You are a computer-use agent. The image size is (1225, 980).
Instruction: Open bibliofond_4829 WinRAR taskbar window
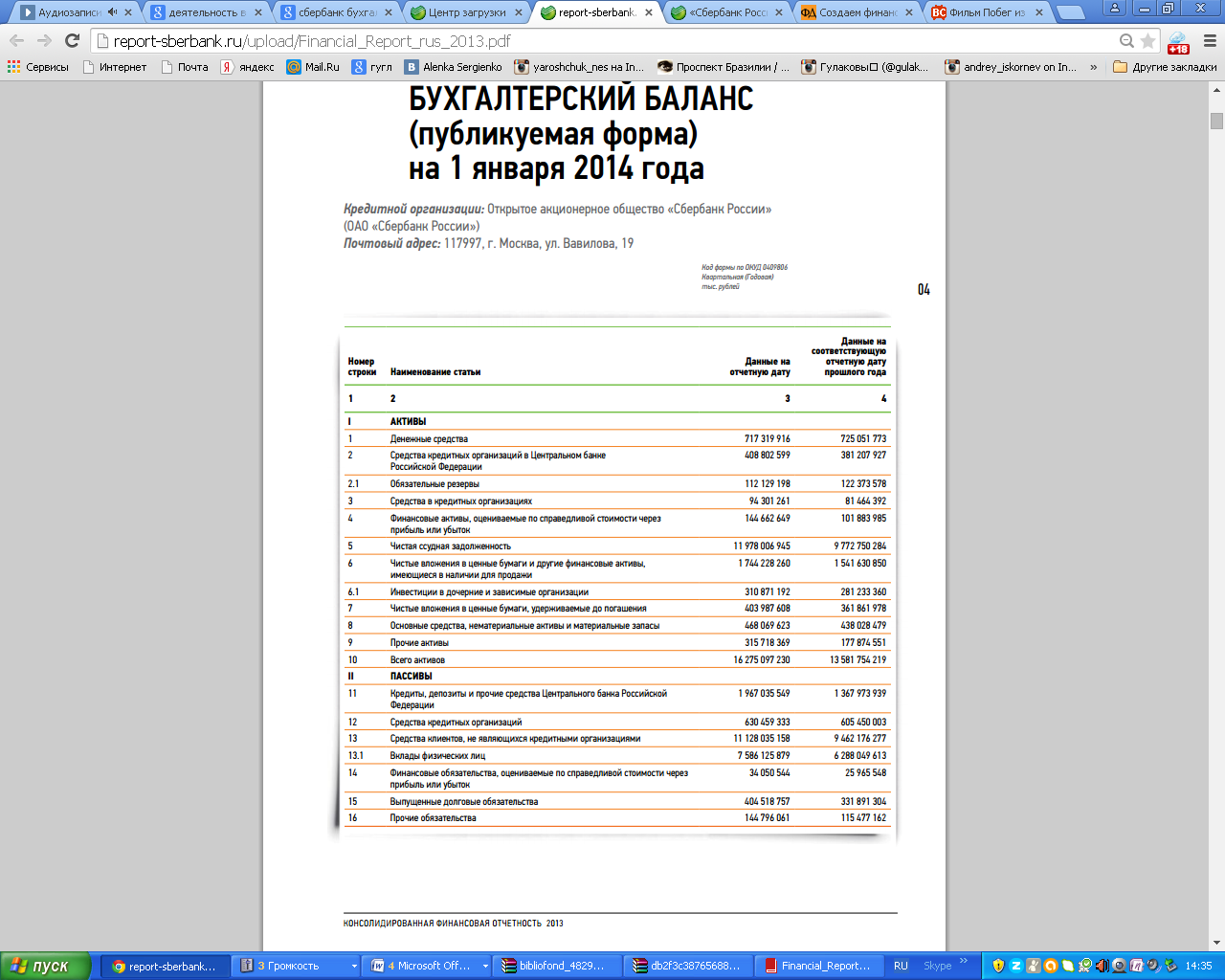559,966
